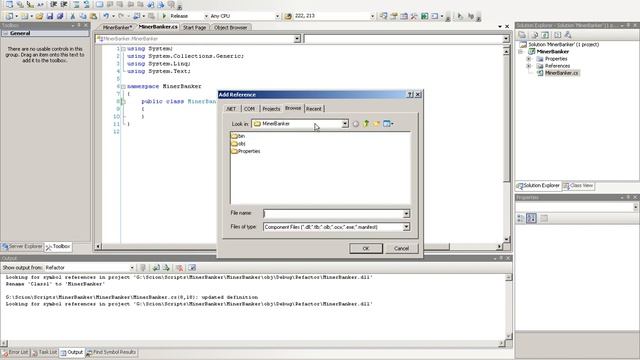Click the Save icon in toolbar
The image size is (640, 360).
(x=50, y=16)
